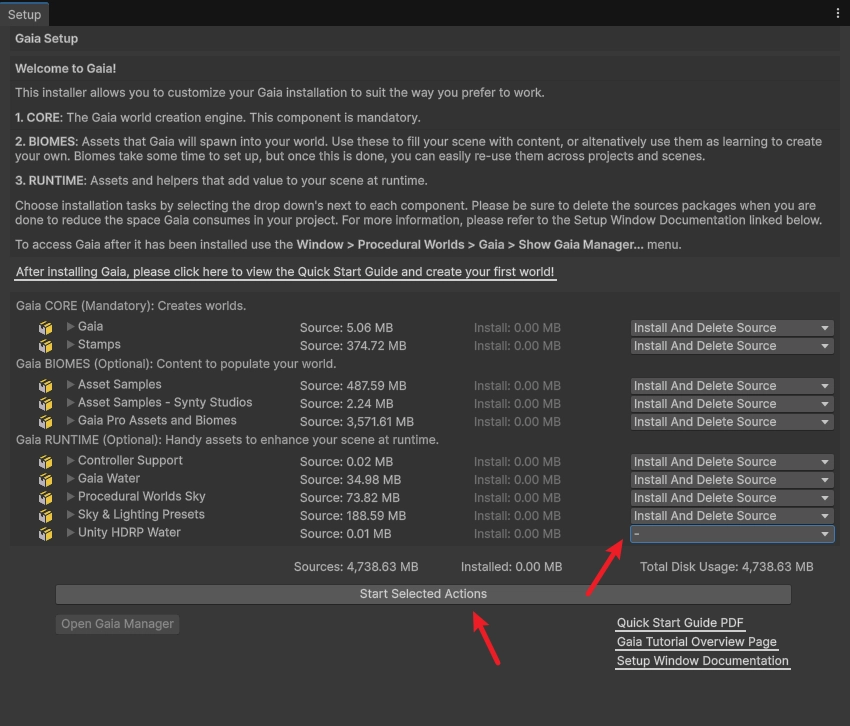The width and height of the screenshot is (850, 726).
Task: Open the three-dot window options menu
Action: click(838, 14)
